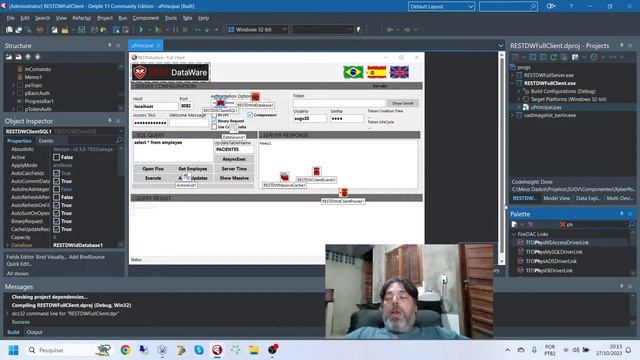Toggle the AutoSortOnOpen property checkbox
This screenshot has width=640, height=360.
pyautogui.click(x=56, y=213)
